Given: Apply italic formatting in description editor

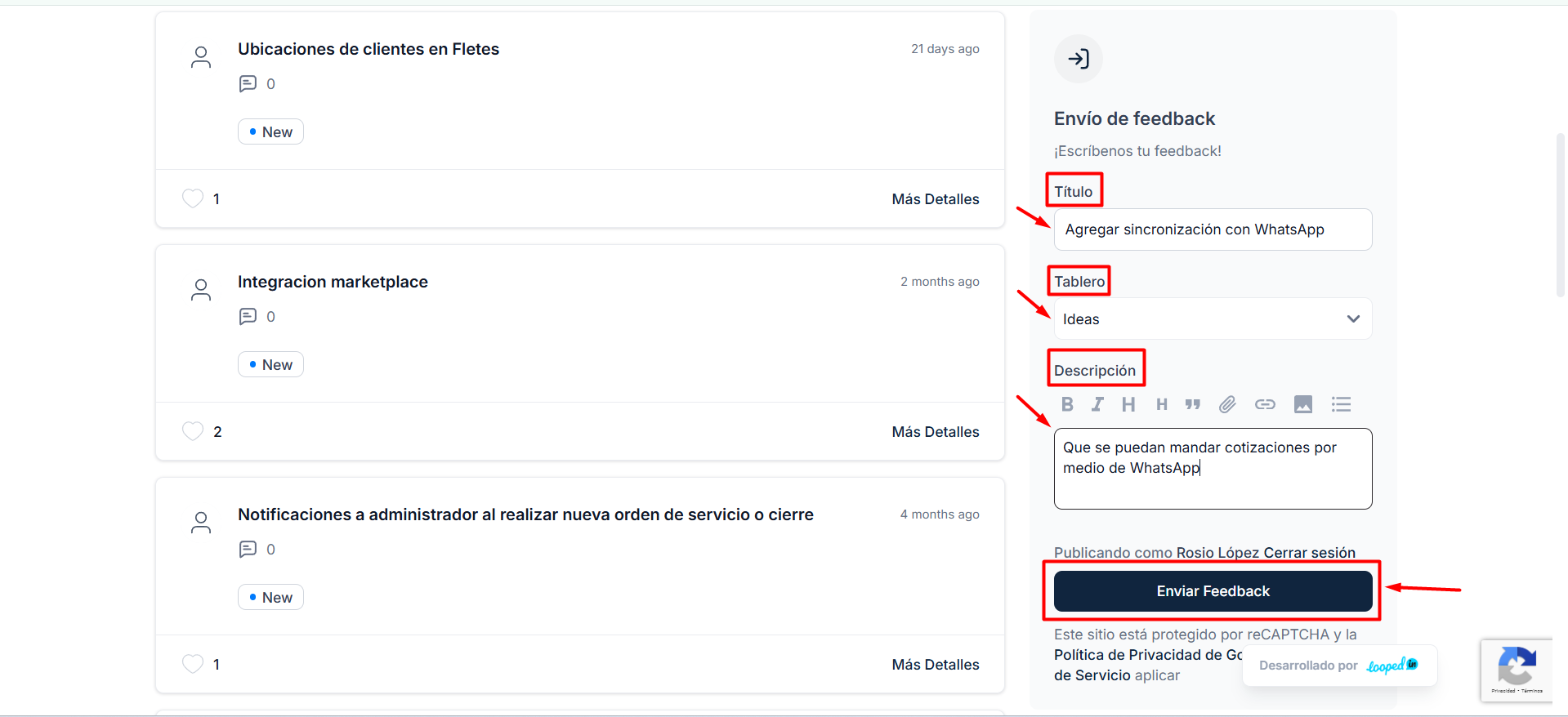Looking at the screenshot, I should [x=1097, y=404].
